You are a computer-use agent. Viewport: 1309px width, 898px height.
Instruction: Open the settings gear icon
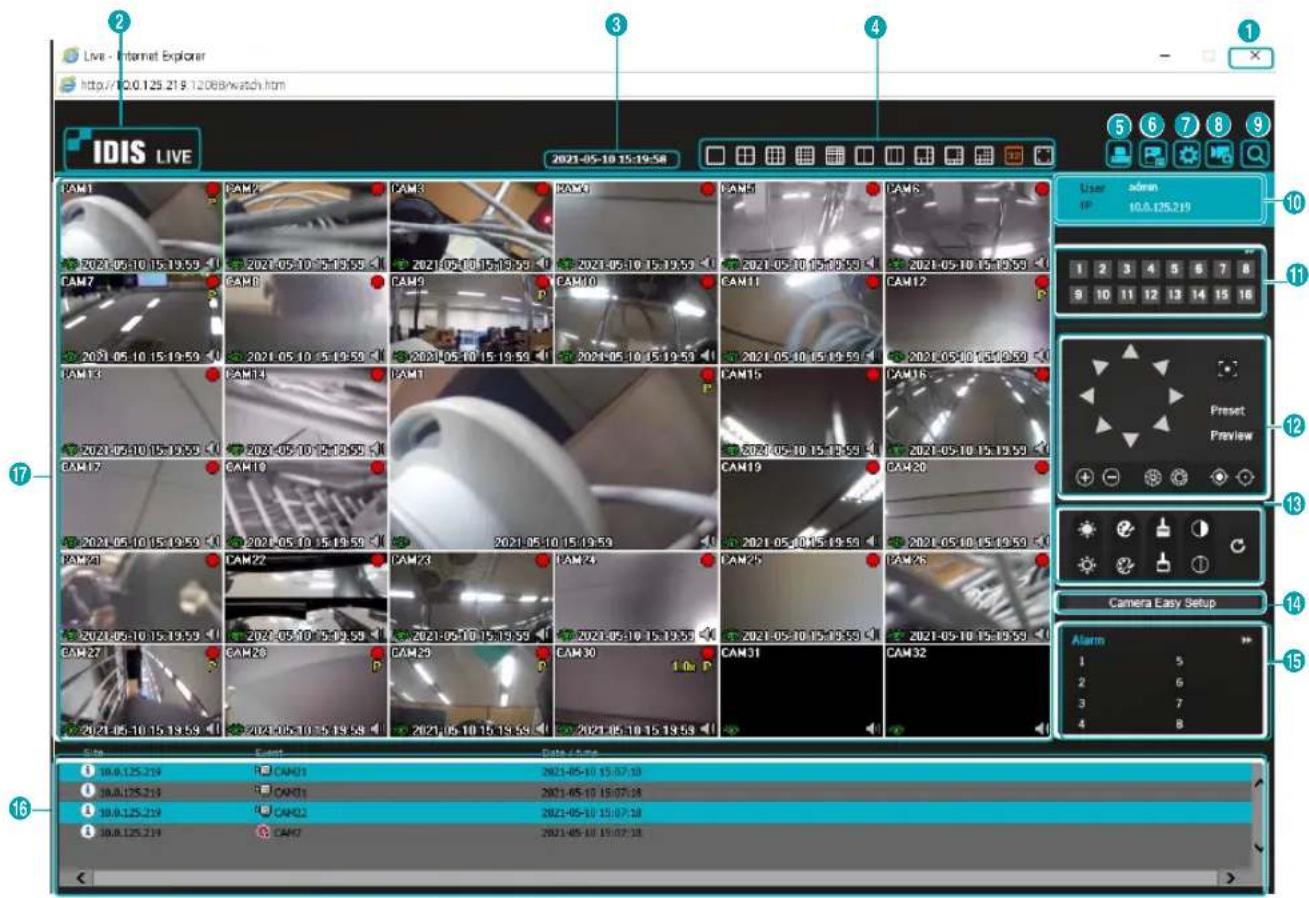pos(1187,155)
